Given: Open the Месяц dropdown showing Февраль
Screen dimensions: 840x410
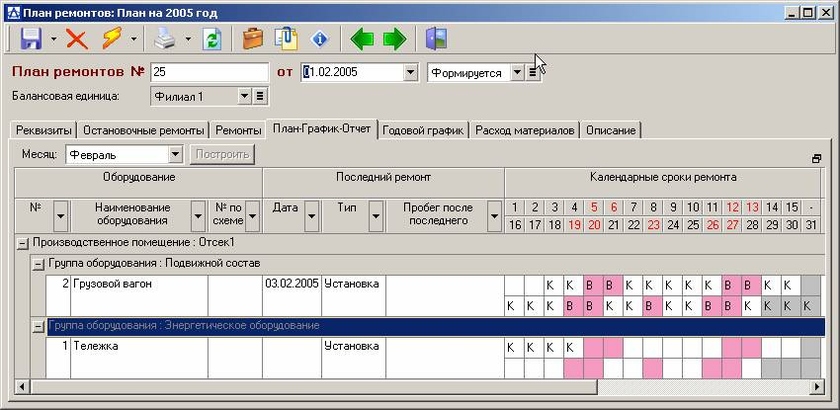Looking at the screenshot, I should [x=175, y=154].
